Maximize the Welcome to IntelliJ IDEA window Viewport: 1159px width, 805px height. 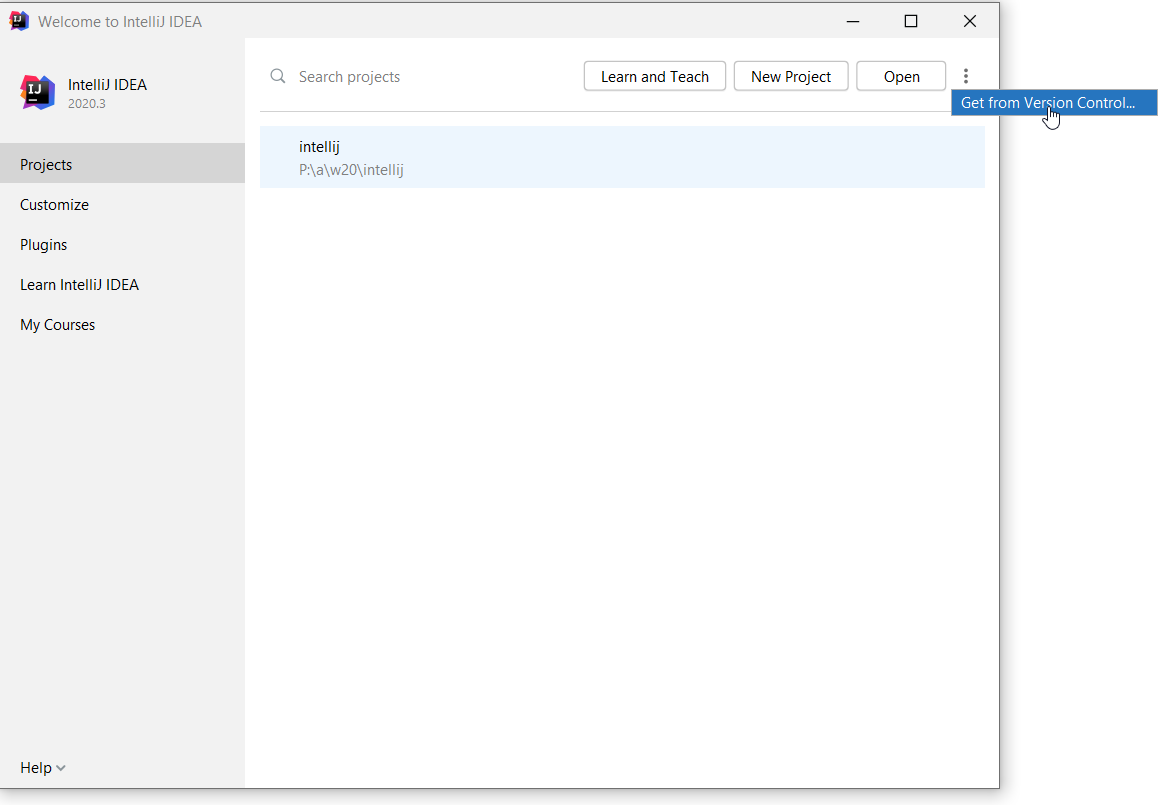tap(911, 21)
